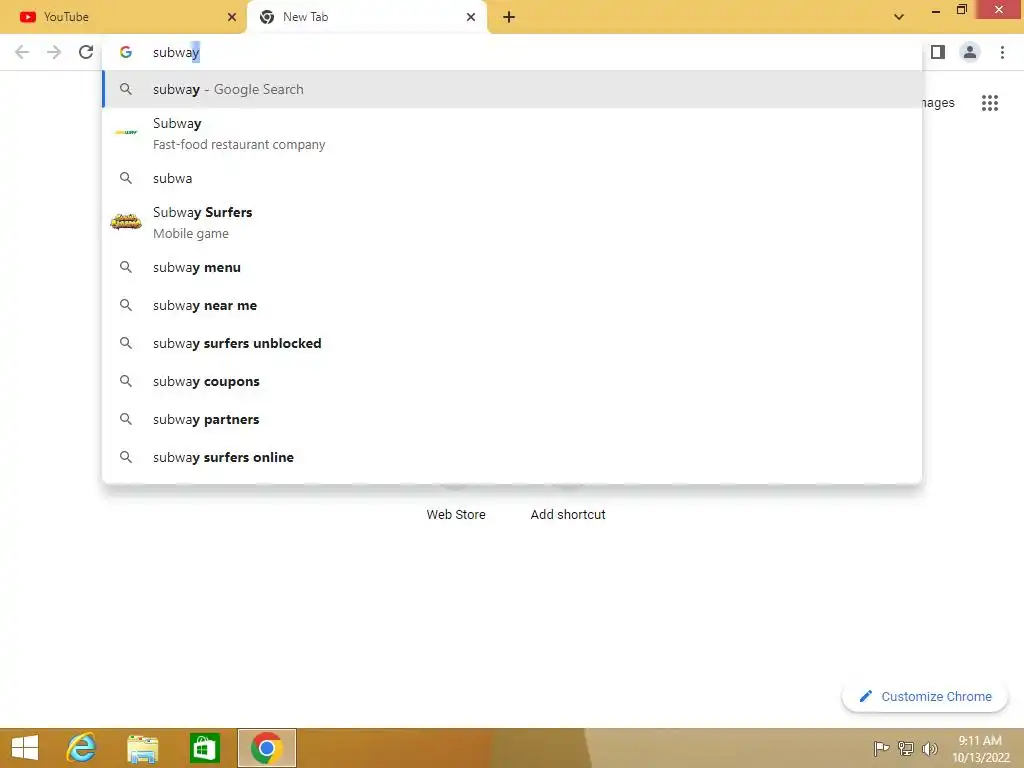Pick 'subway surfers online' suggestion
1024x768 pixels.
point(512,456)
